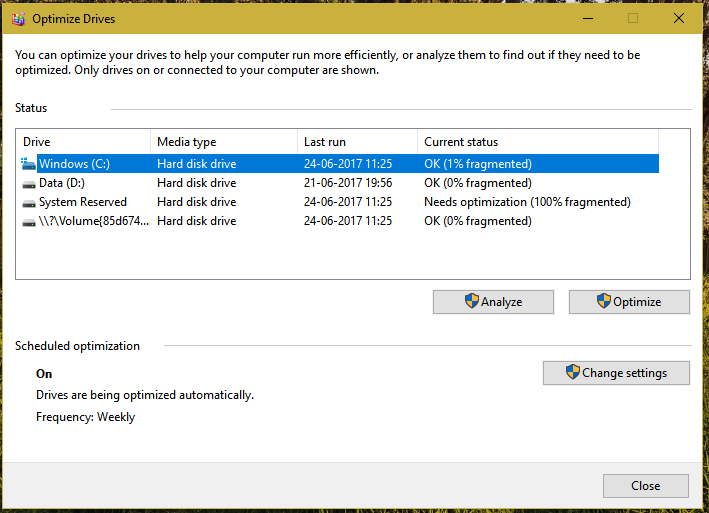Minimize the Optimize Drives window
Viewport: 709px width, 513px height.
pos(588,19)
